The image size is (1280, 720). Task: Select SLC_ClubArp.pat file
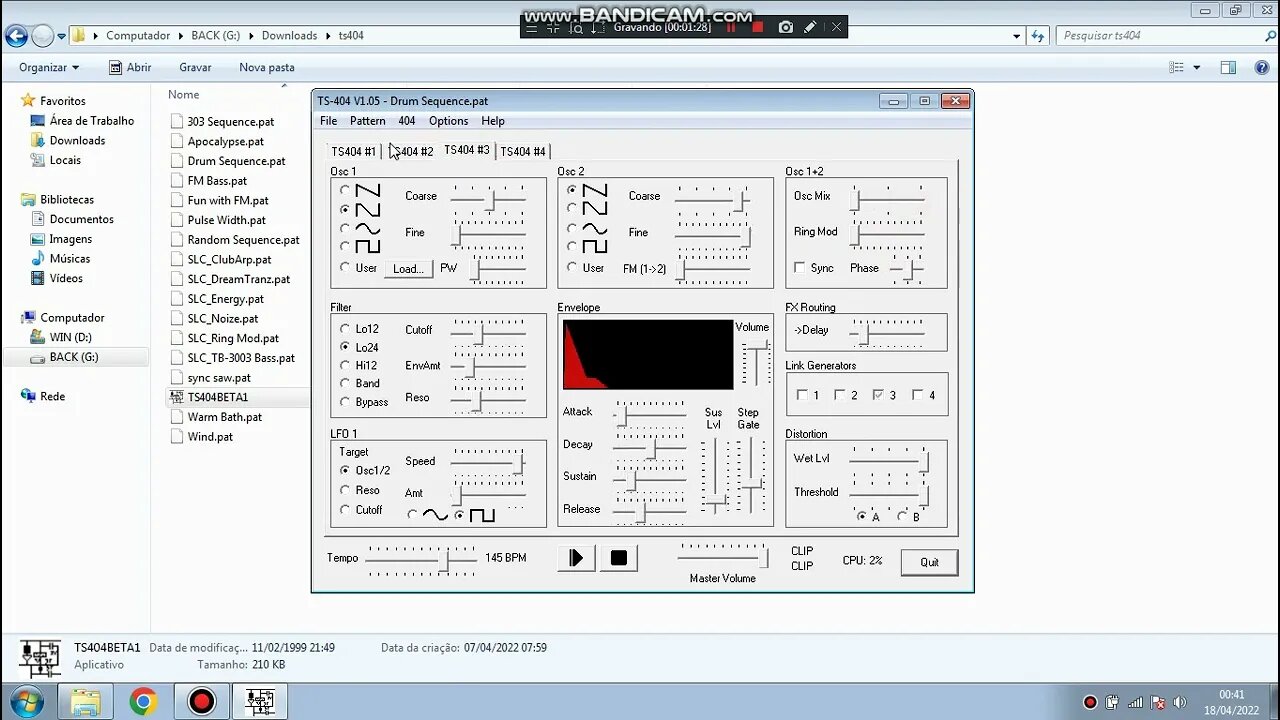(x=229, y=259)
